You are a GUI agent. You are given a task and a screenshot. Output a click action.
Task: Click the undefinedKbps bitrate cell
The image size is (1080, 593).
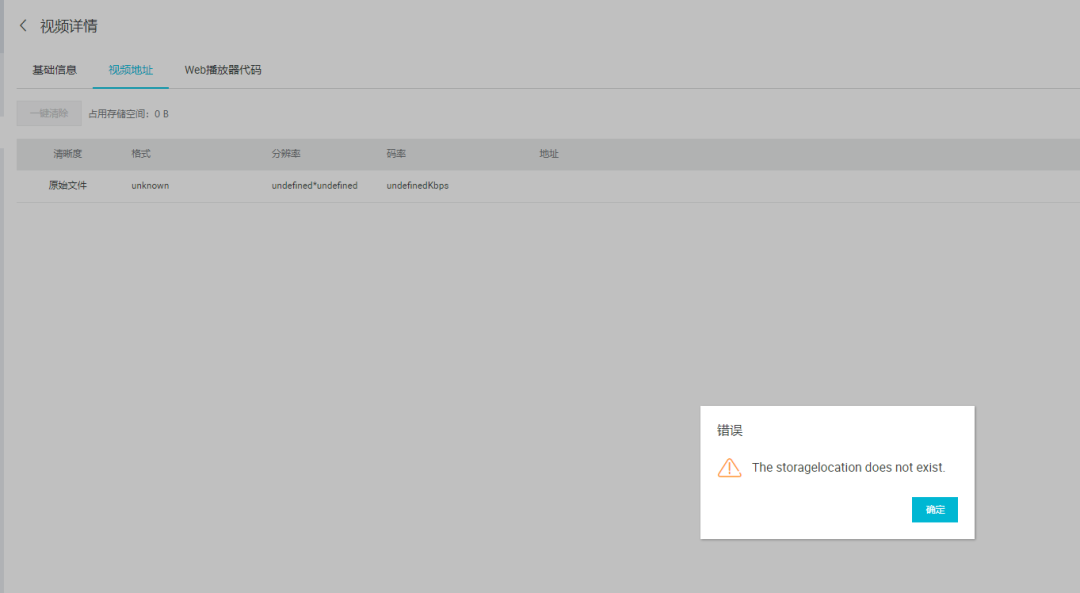coord(417,185)
